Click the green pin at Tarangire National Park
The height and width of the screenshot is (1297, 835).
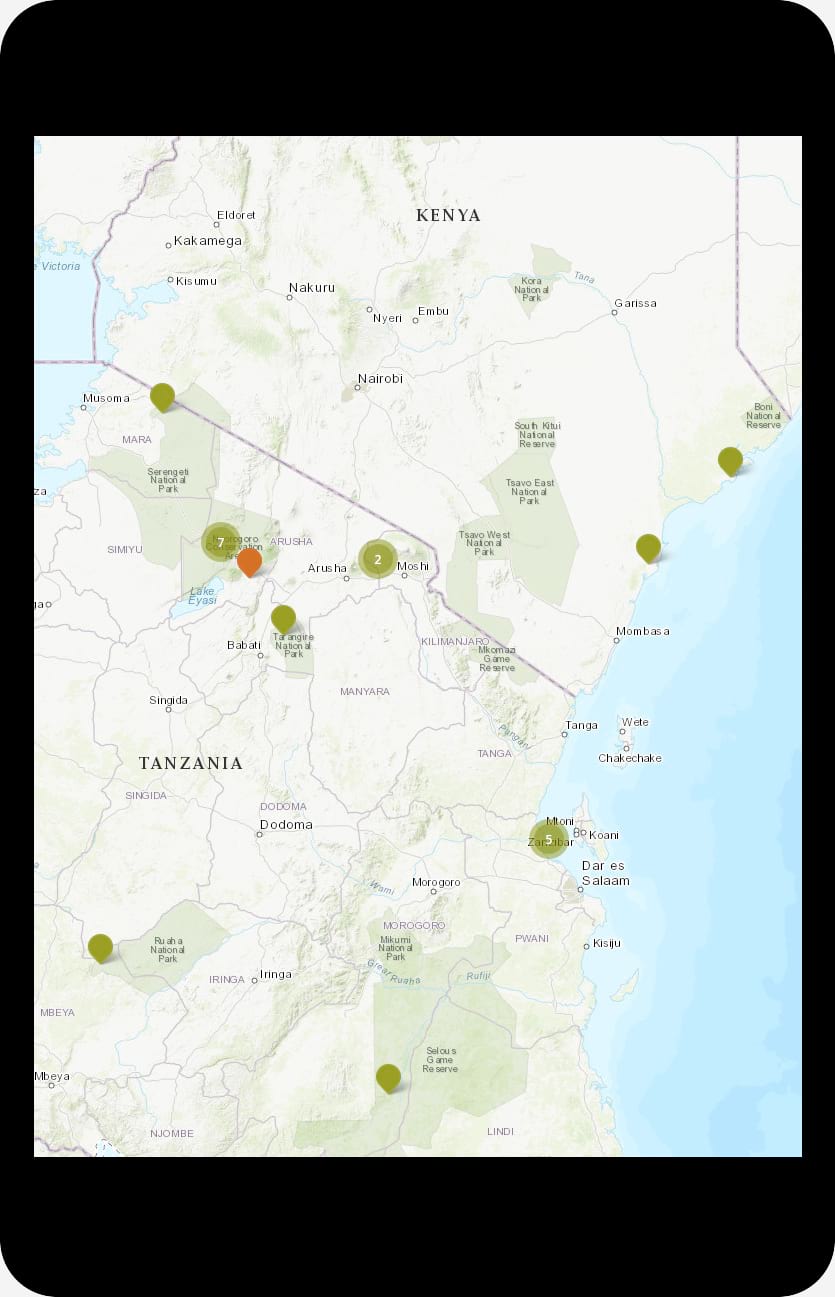coord(283,617)
